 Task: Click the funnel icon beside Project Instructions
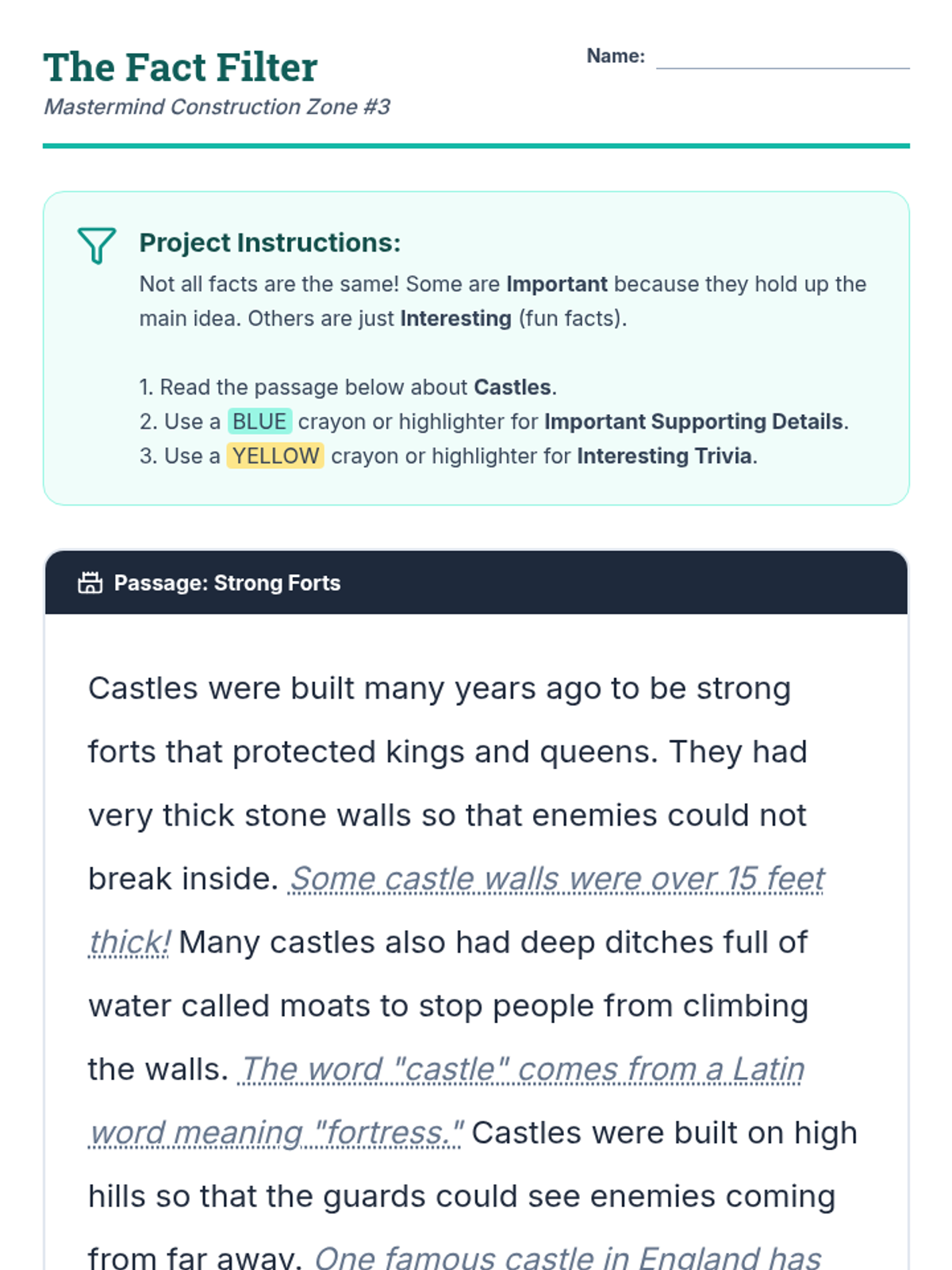(x=97, y=245)
